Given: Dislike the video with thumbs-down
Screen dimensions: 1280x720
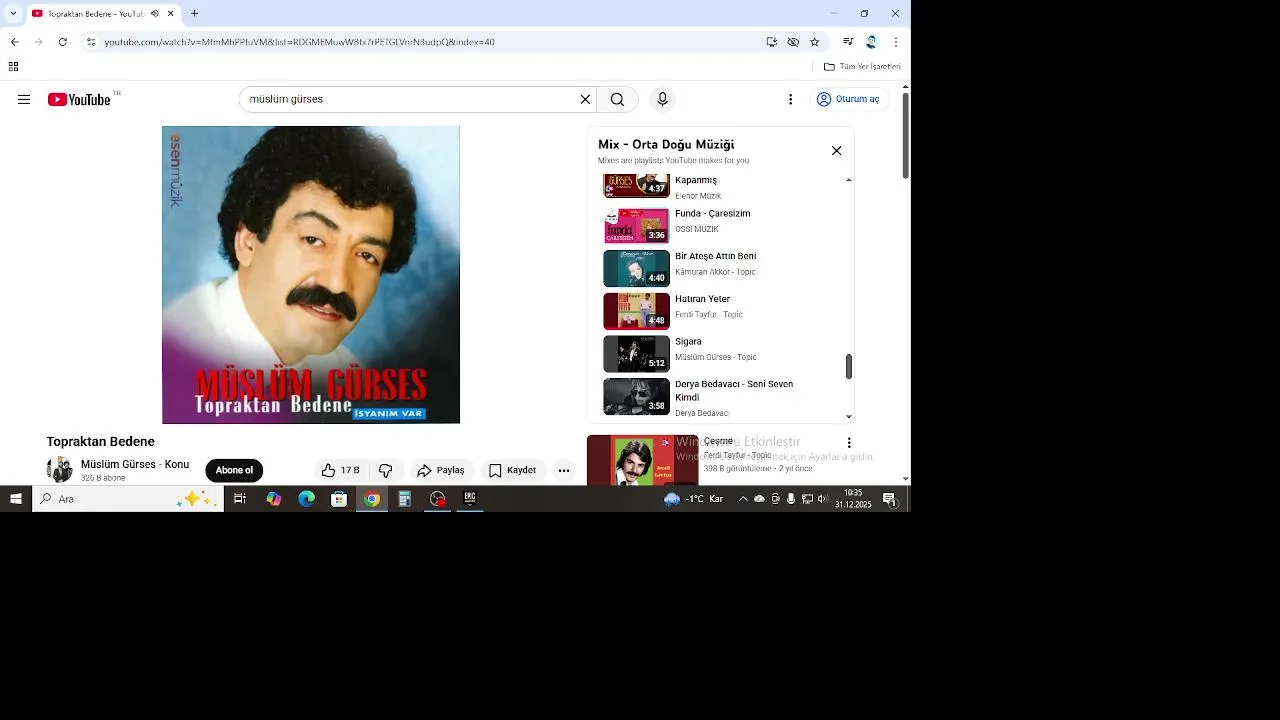Looking at the screenshot, I should coord(385,470).
